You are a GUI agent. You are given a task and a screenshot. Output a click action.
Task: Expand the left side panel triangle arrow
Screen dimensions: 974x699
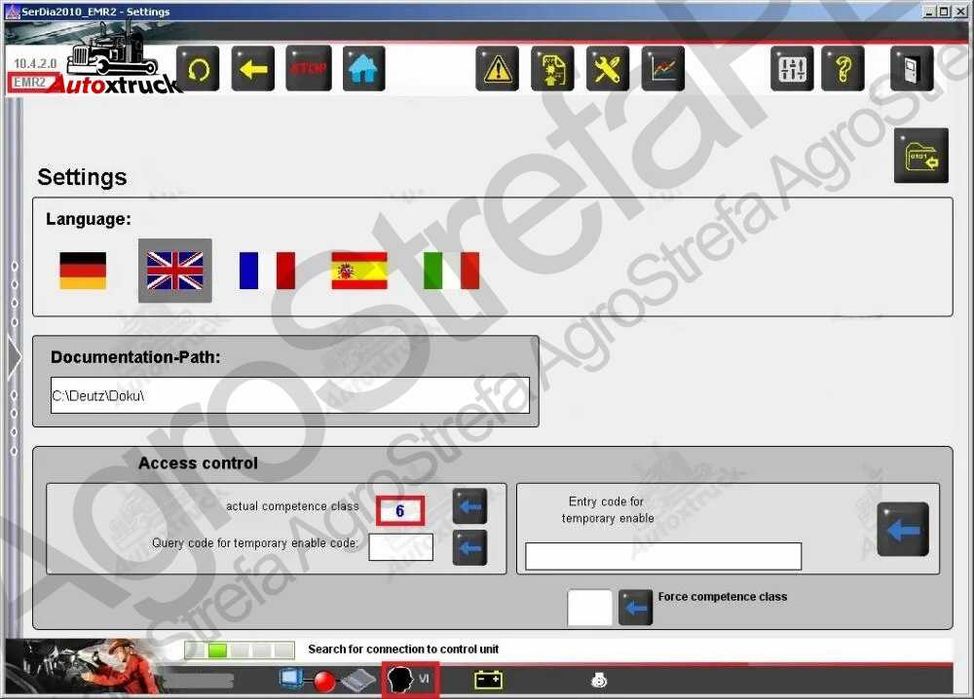click(x=14, y=357)
